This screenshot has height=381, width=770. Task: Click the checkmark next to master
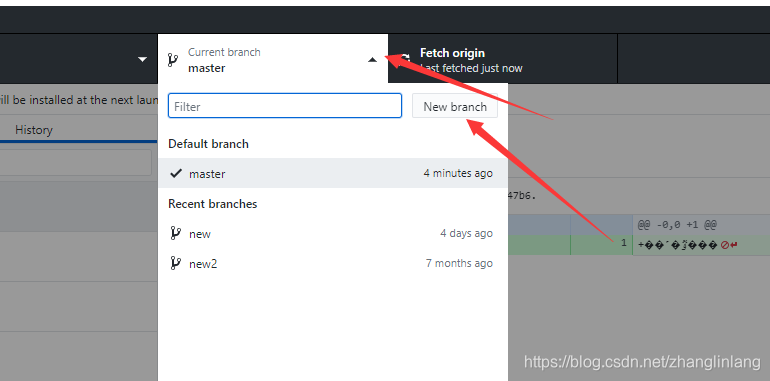[176, 173]
